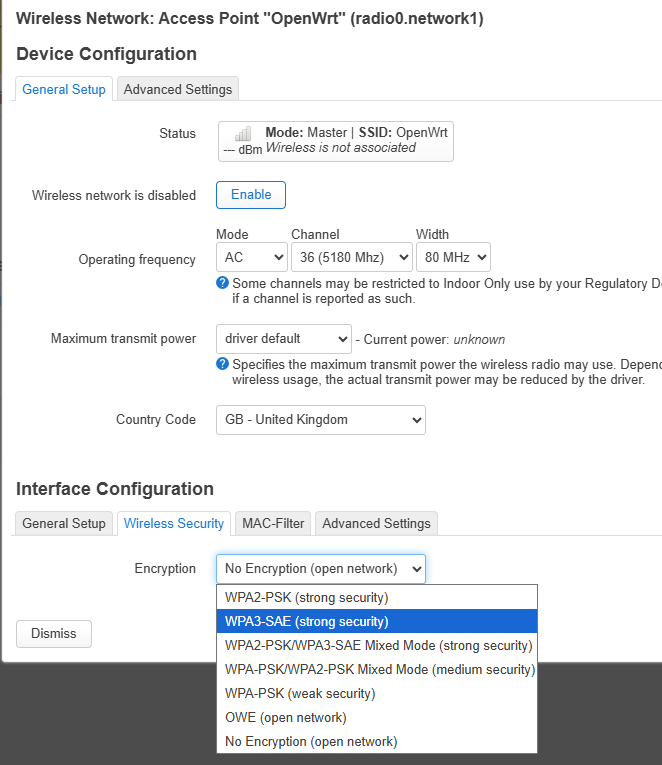Open Interface Configuration Advanced Settings tab
The height and width of the screenshot is (765, 662).
point(376,523)
